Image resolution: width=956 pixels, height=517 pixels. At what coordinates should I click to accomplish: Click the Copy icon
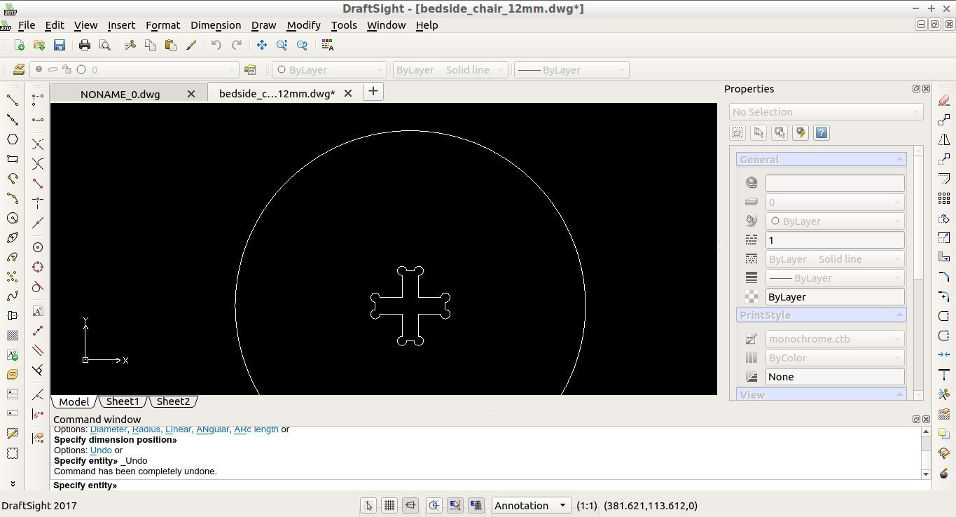click(x=150, y=45)
